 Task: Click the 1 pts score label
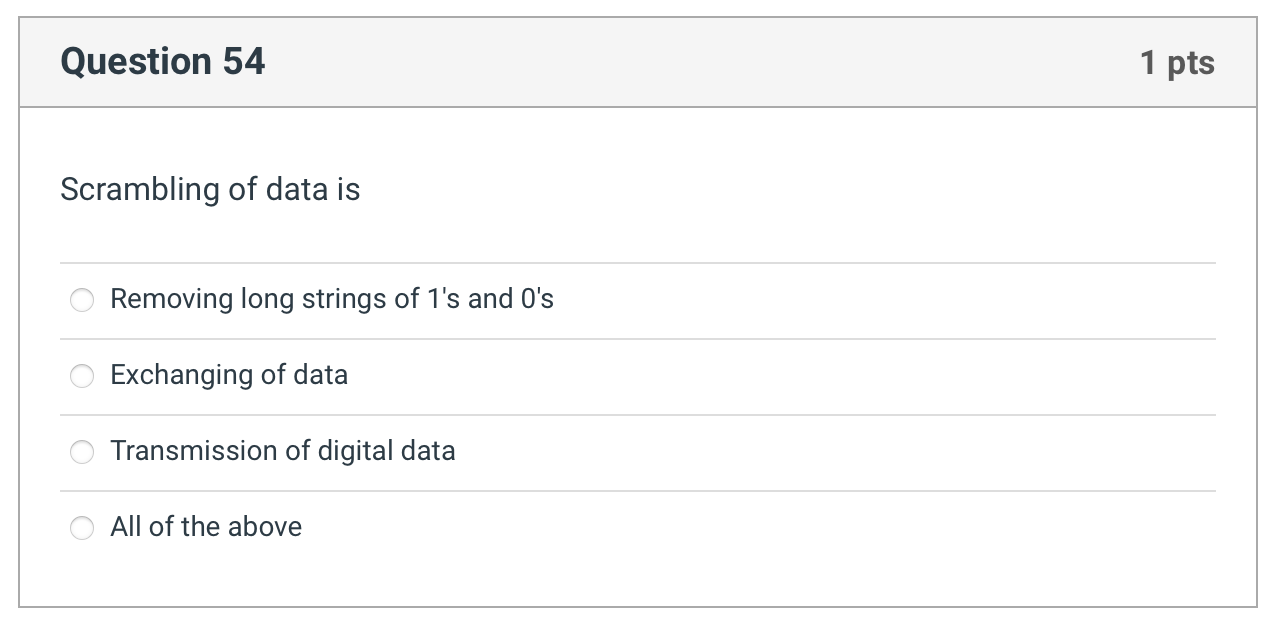click(1177, 63)
